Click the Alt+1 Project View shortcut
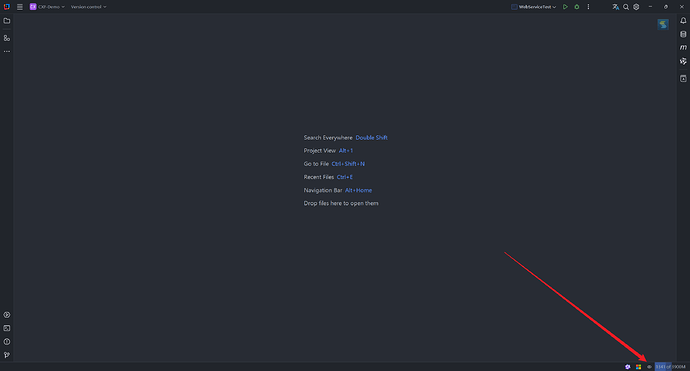 coord(346,151)
